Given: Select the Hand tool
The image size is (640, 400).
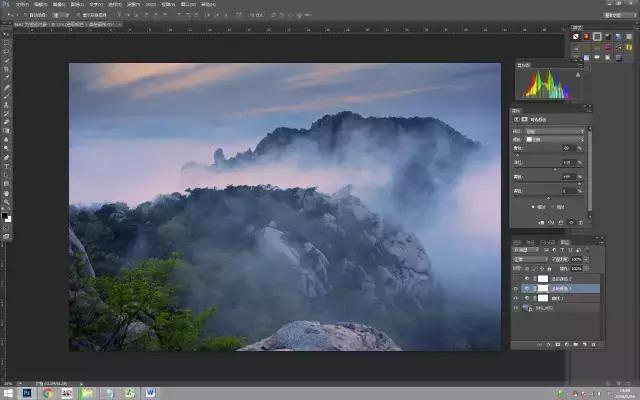Looking at the screenshot, I should click(x=6, y=193).
